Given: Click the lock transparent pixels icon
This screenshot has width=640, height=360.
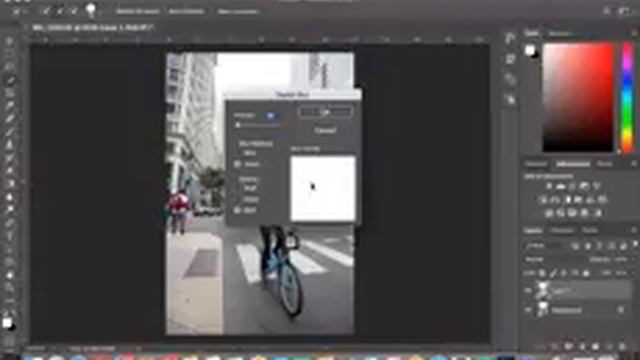Looking at the screenshot, I should pos(542,273).
